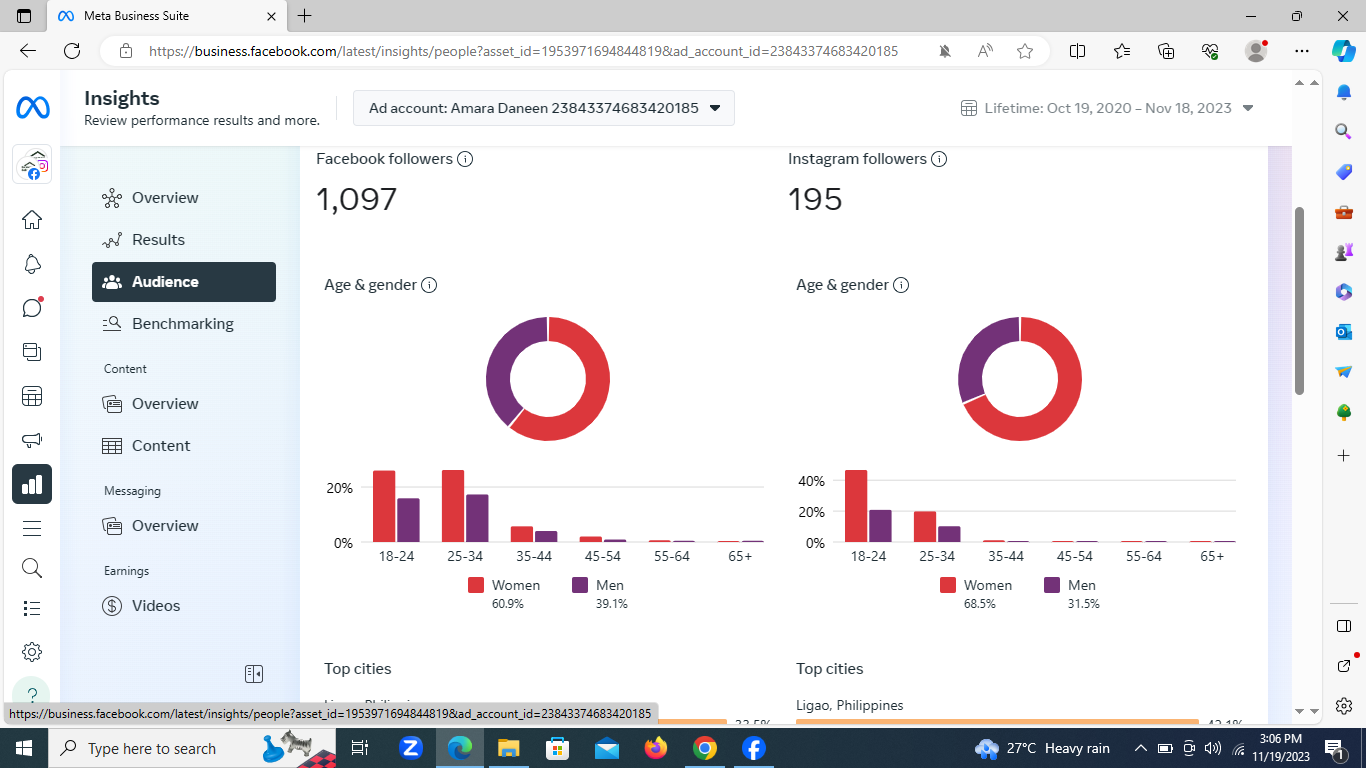Click the info icon beside Facebook followers

(465, 159)
